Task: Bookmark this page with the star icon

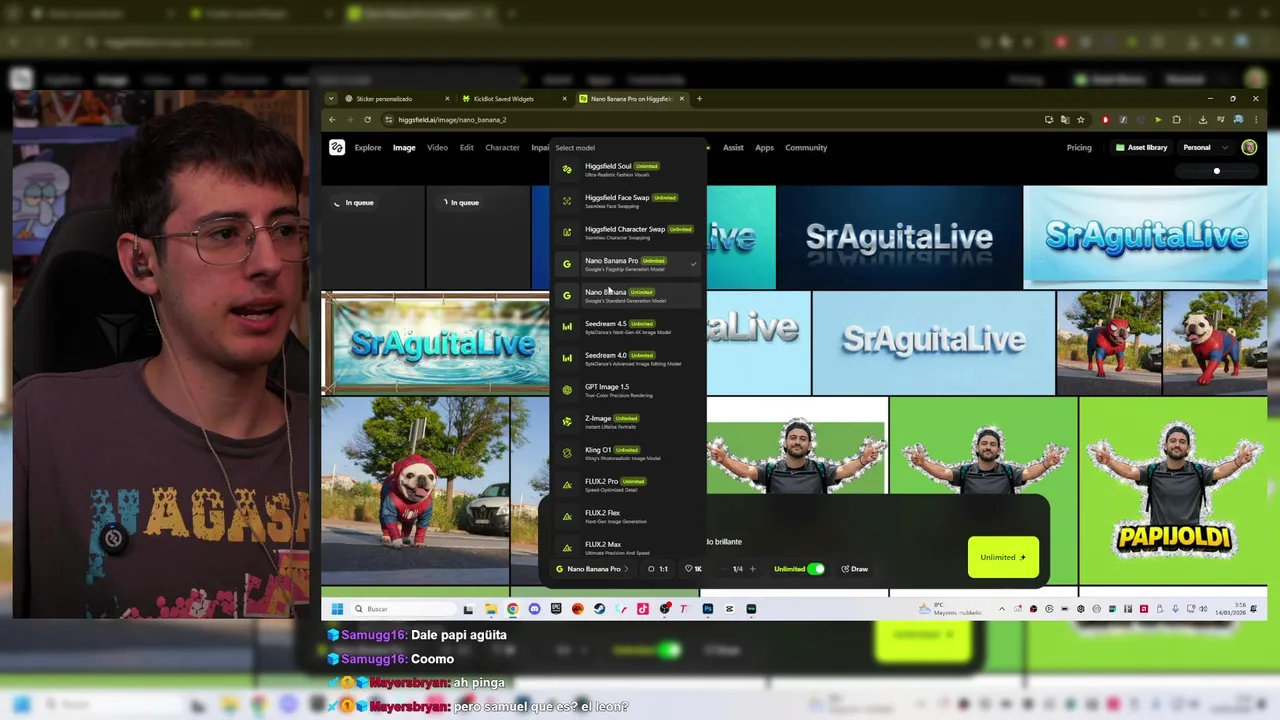Action: tap(1081, 119)
